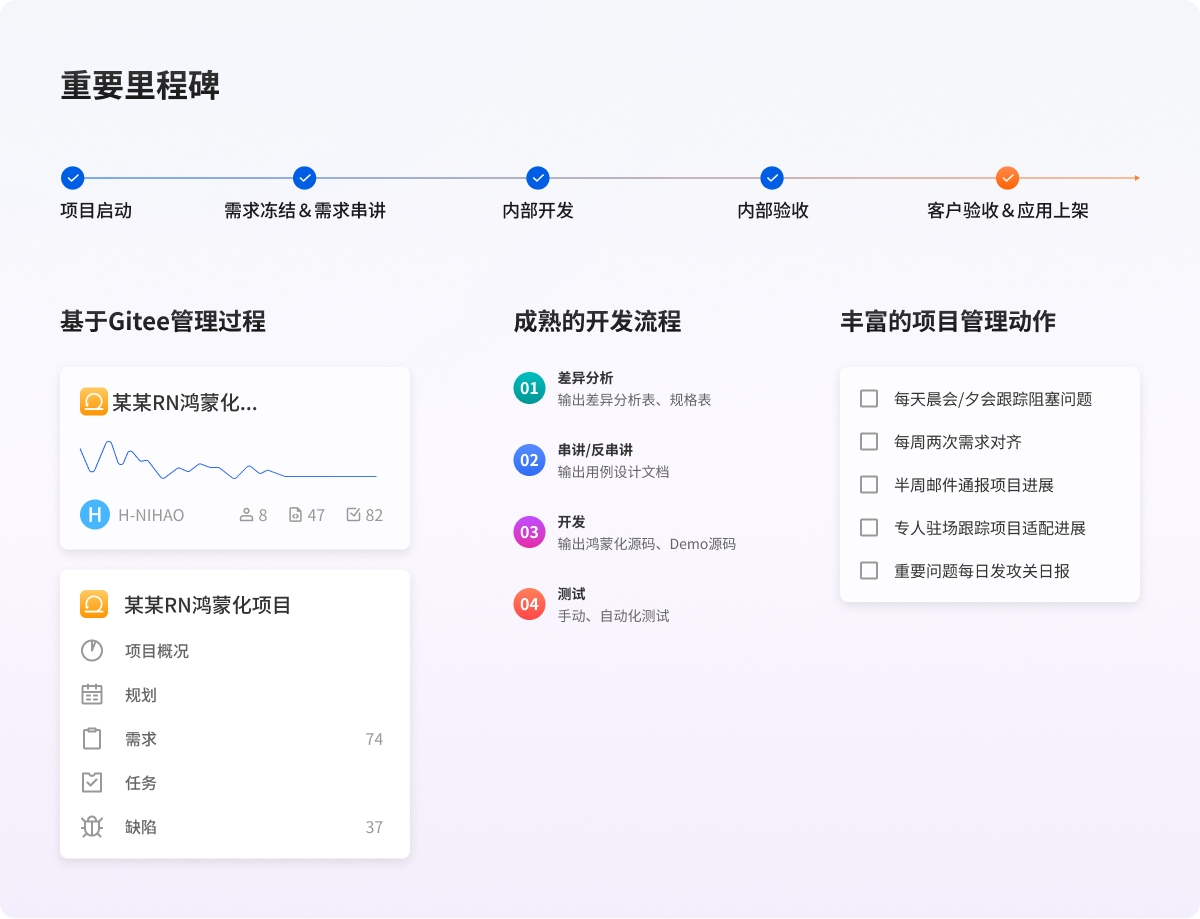Click the orange project logo beside 某某RN鸿蒙化项目
1200x919 pixels.
94,605
